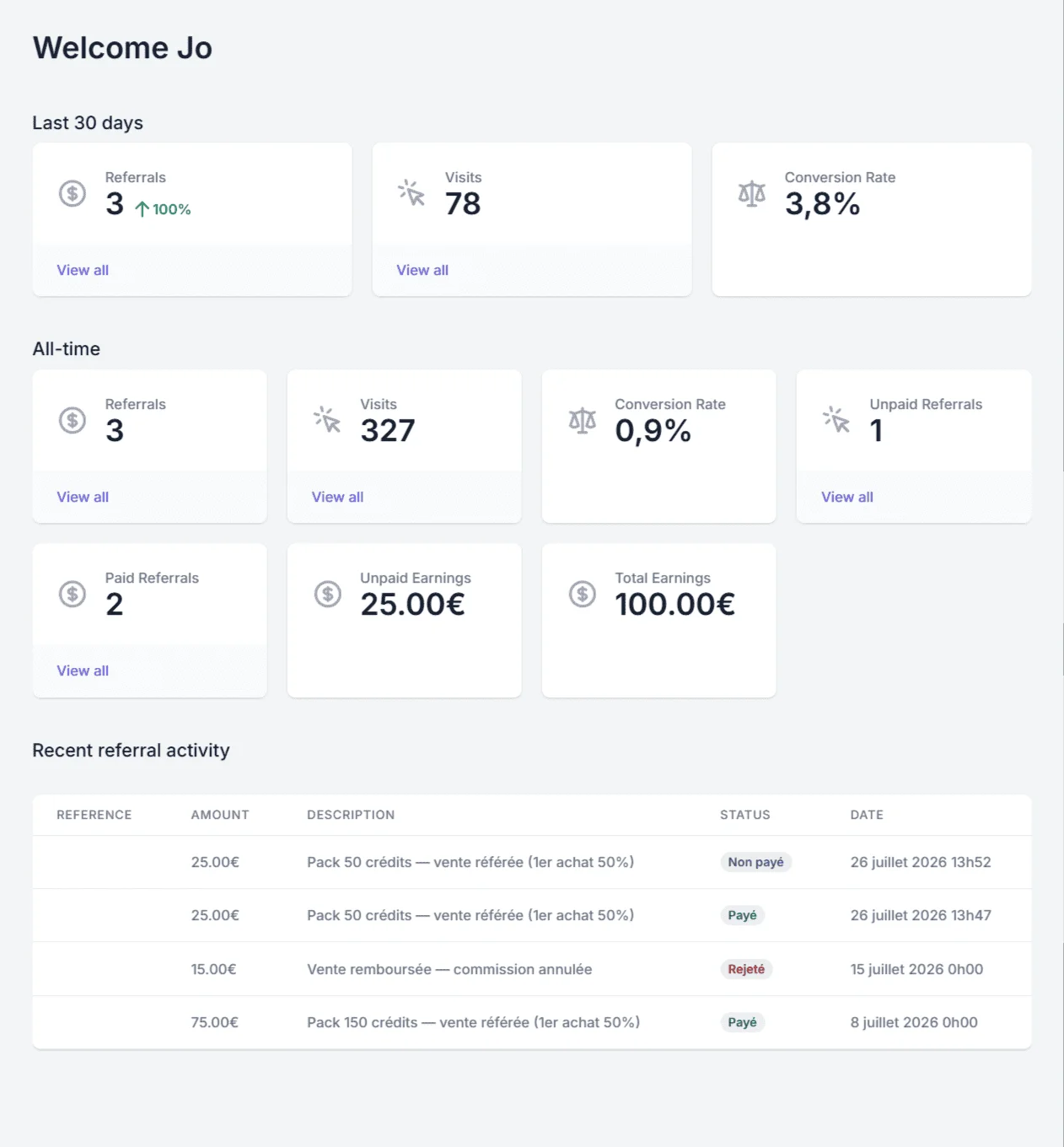Open View all under Last 30 days Referrals
The height and width of the screenshot is (1147, 1064).
tap(83, 270)
